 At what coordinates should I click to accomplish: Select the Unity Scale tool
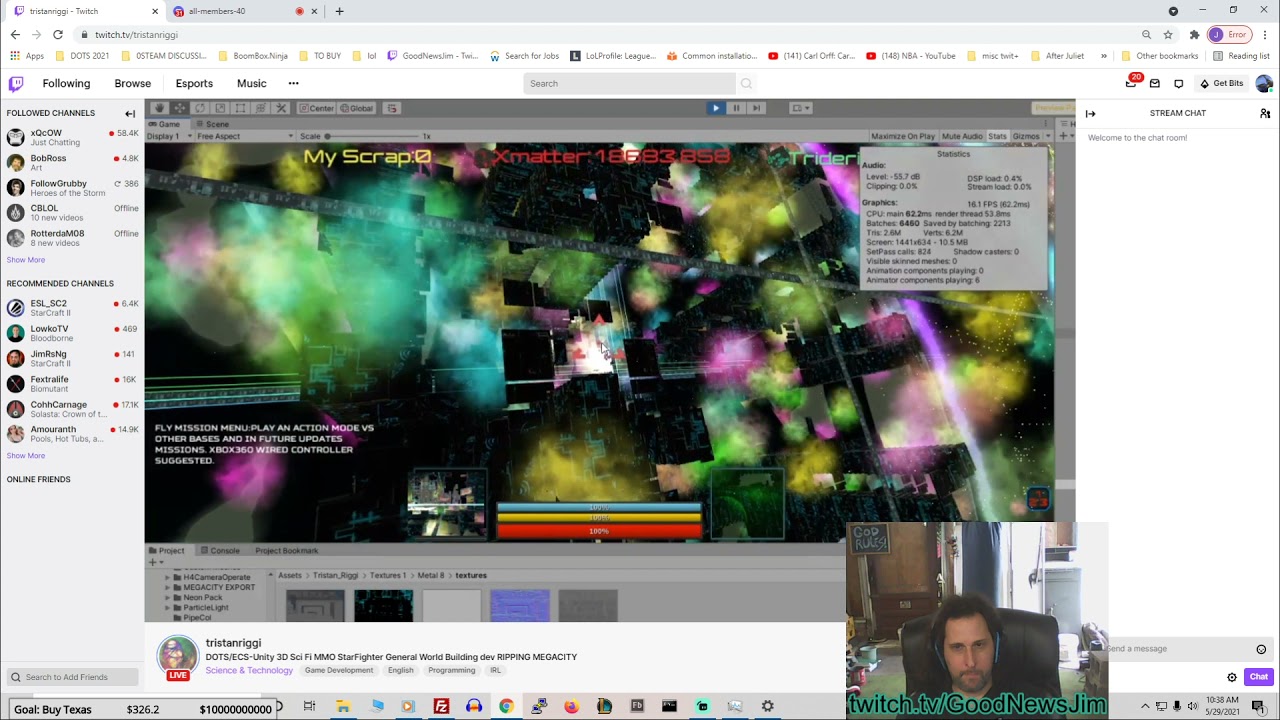pyautogui.click(x=220, y=108)
